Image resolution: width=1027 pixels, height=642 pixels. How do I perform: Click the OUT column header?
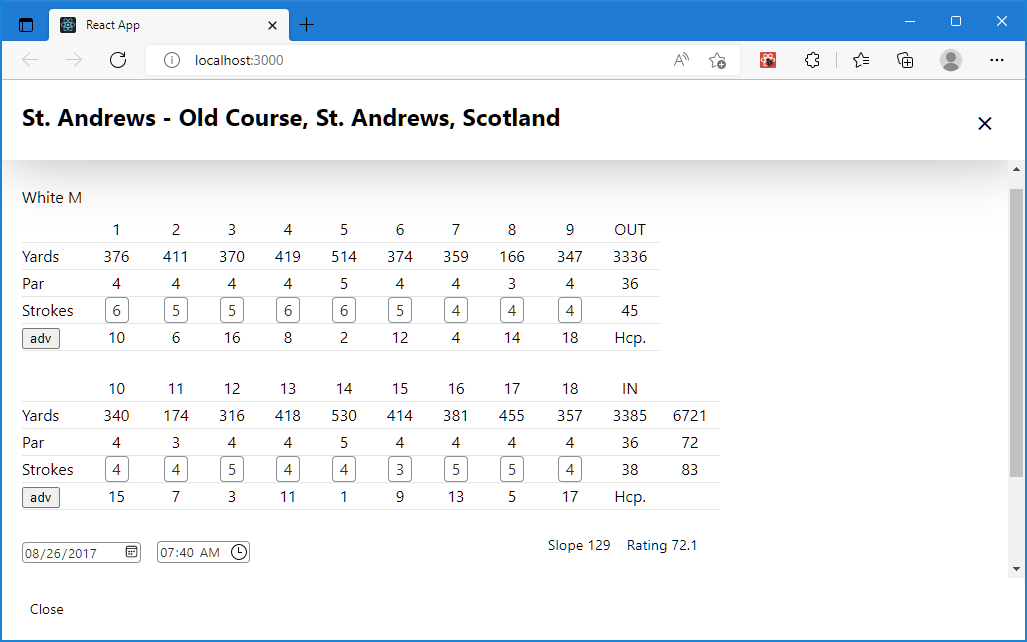(x=630, y=230)
